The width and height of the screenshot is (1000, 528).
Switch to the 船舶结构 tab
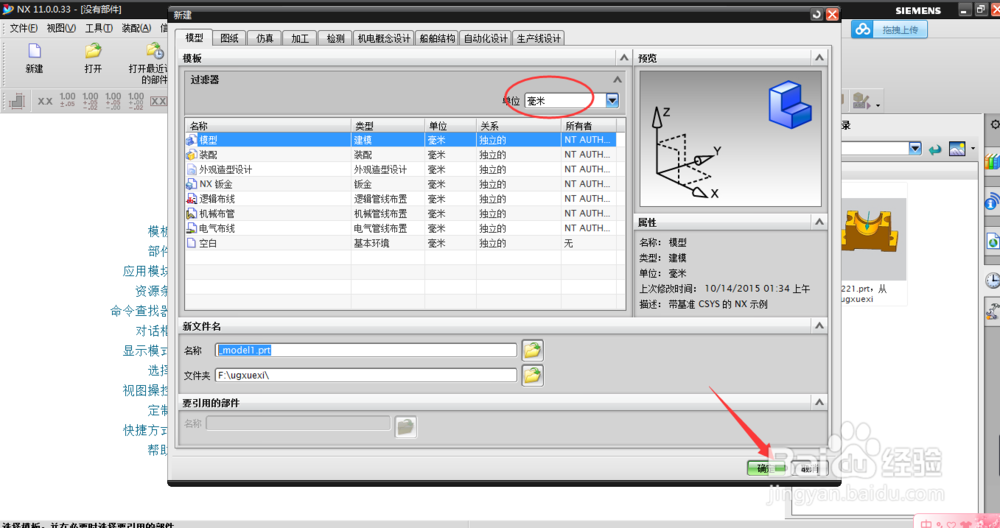tap(437, 38)
